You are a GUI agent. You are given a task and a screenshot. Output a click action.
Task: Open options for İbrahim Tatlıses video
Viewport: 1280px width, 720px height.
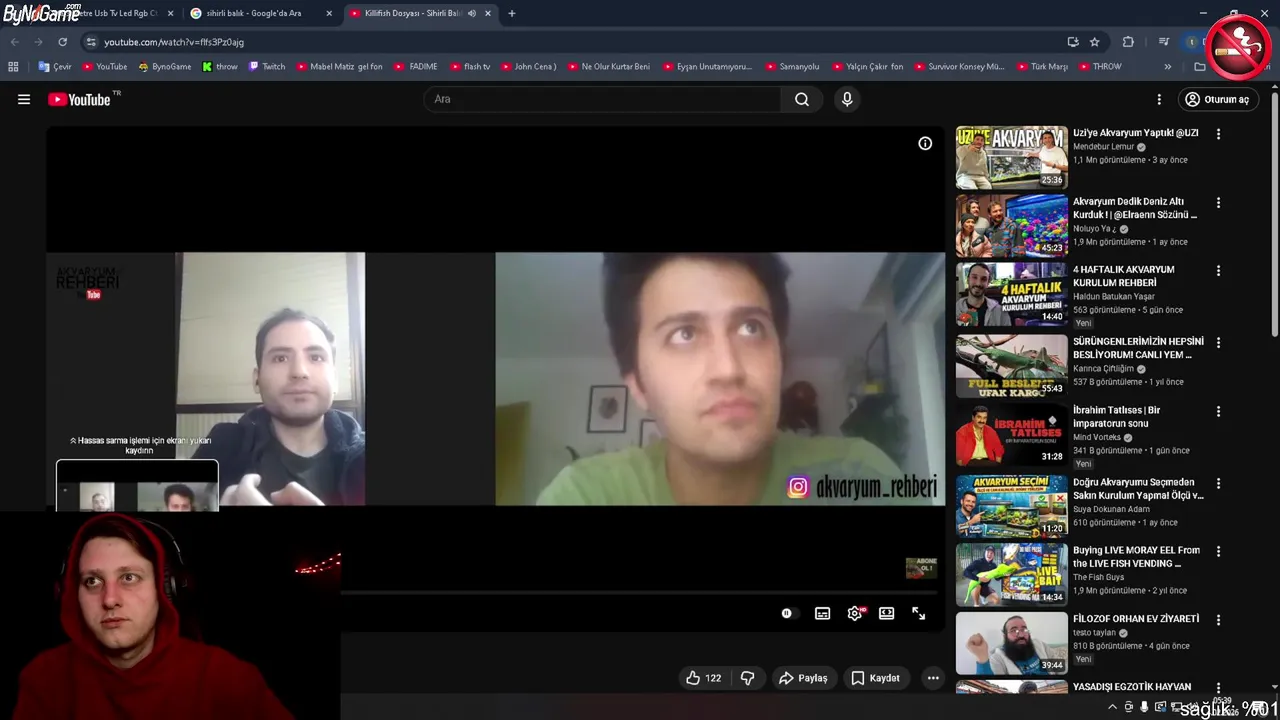(1218, 411)
